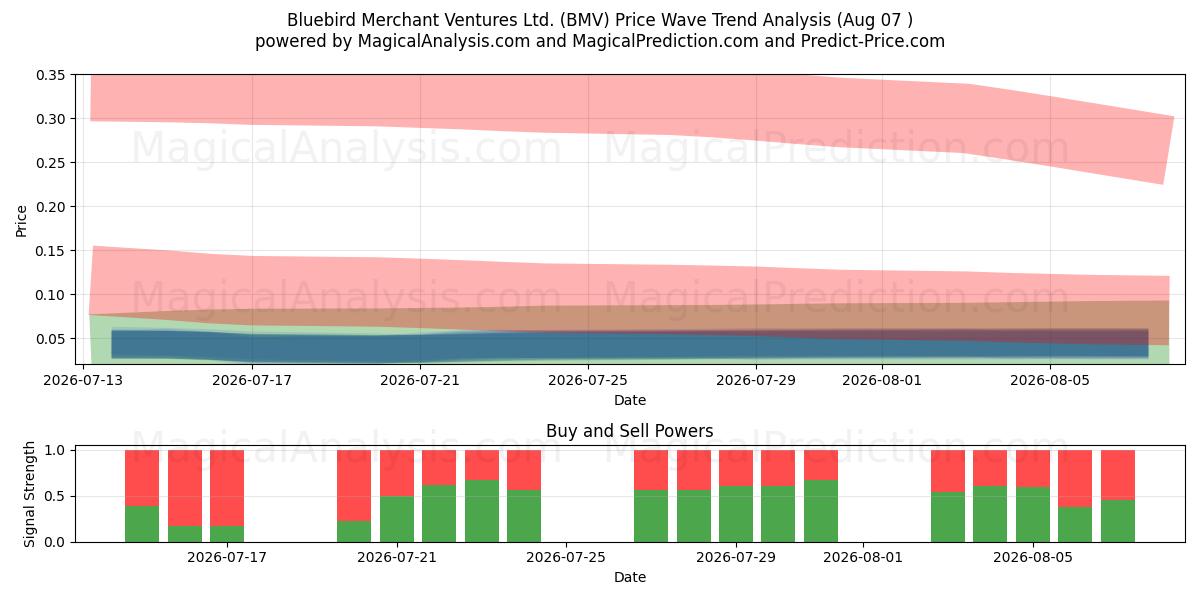Click the chart title mentioning Bluebird Merchant Ventures
The height and width of the screenshot is (600, 1200).
(x=600, y=20)
